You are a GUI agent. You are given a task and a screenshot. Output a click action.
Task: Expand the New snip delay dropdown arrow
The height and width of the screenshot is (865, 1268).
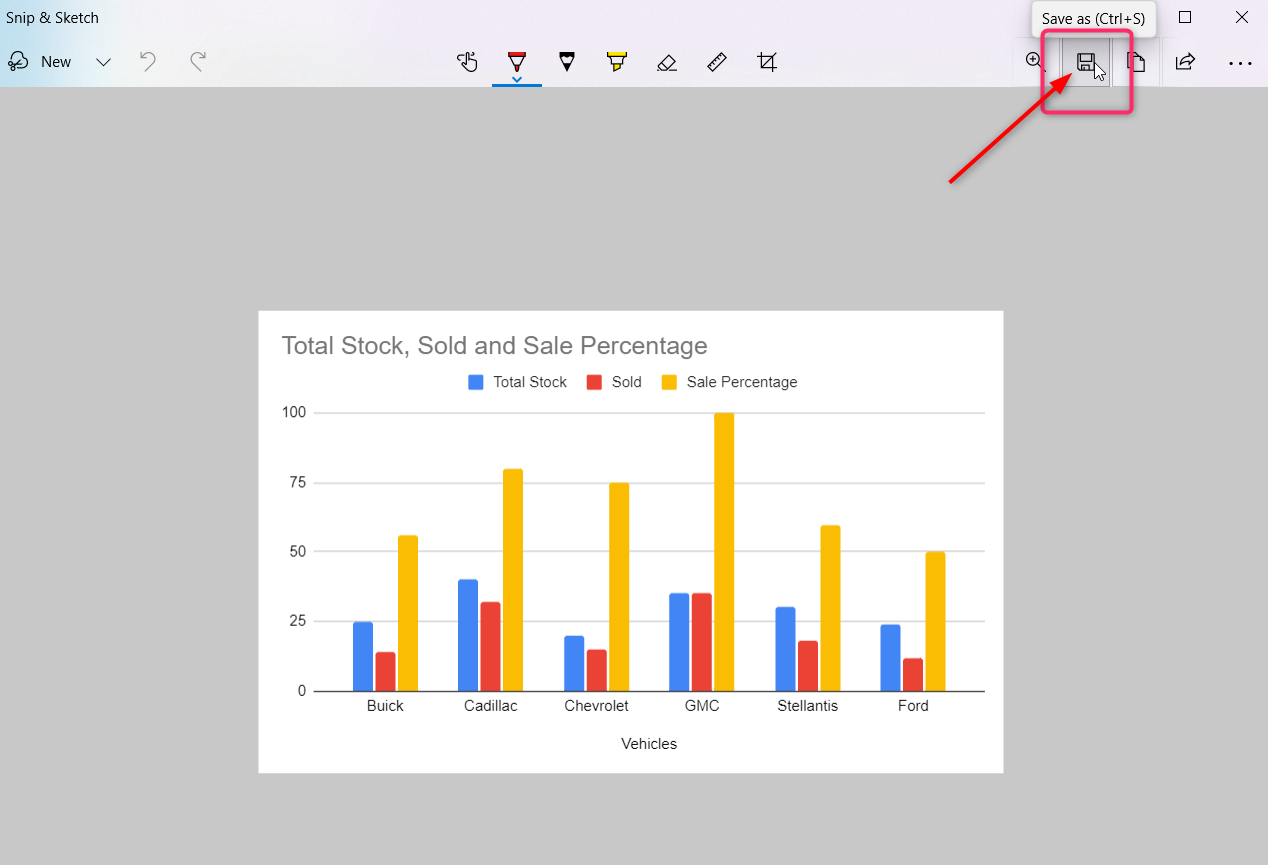click(x=103, y=62)
